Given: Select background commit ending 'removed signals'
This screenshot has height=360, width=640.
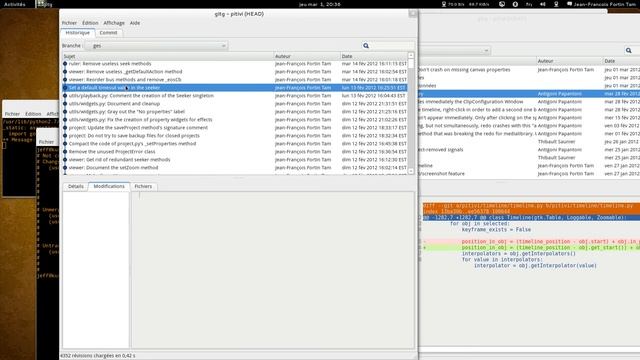Looking at the screenshot, I should click(x=530, y=150).
